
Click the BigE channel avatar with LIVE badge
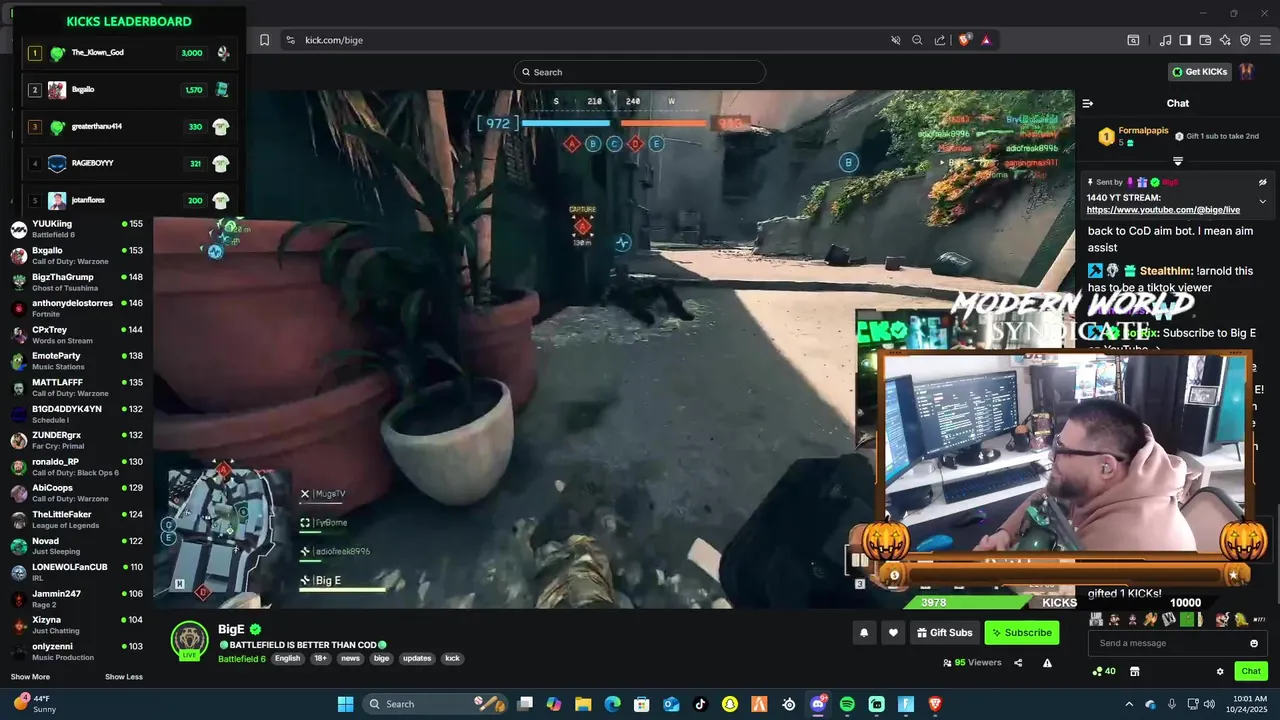pyautogui.click(x=189, y=641)
